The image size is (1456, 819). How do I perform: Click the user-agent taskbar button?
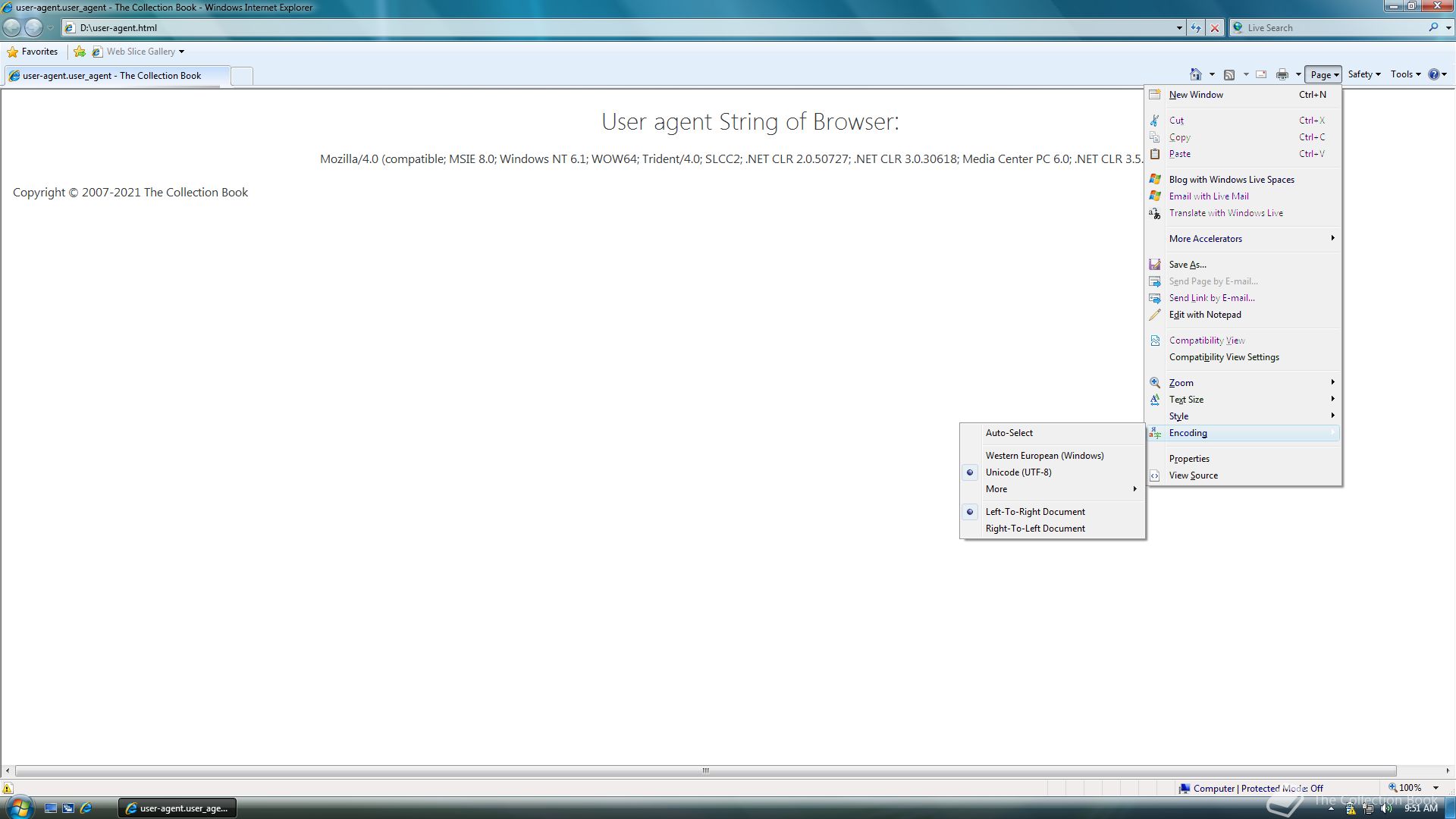177,808
